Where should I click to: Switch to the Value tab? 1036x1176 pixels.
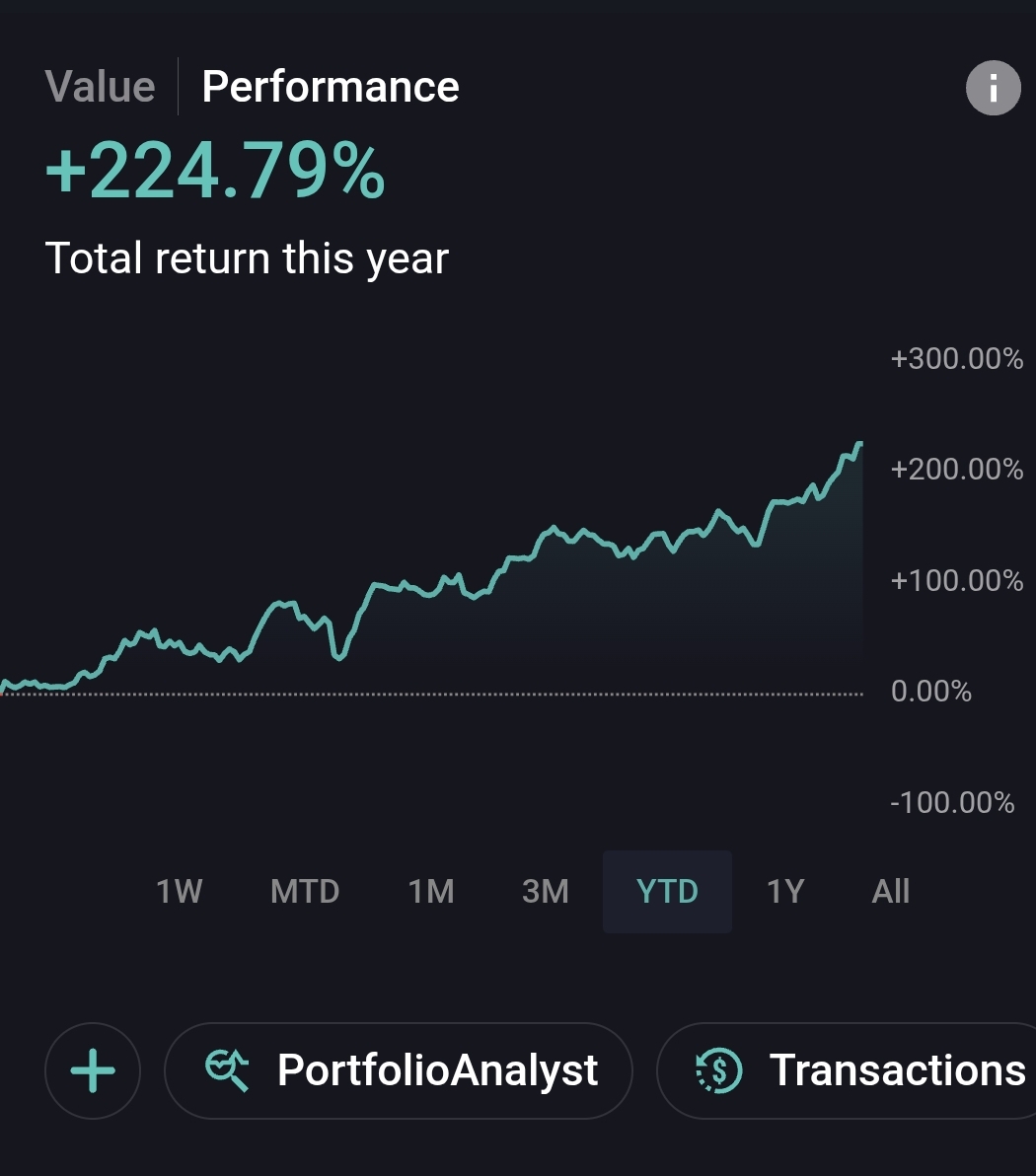100,86
